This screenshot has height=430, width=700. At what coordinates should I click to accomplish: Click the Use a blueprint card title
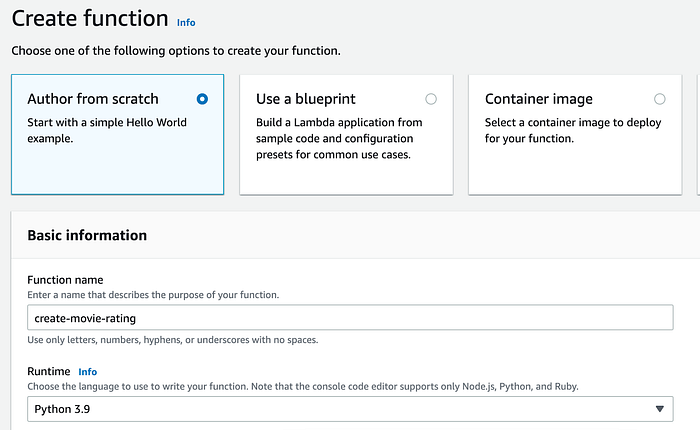tap(306, 99)
